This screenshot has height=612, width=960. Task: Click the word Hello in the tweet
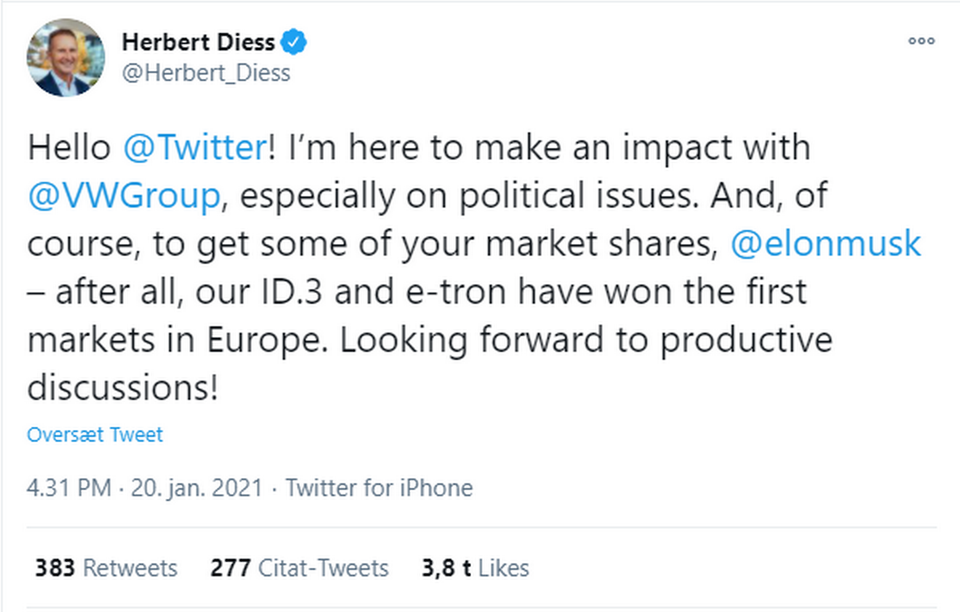(69, 147)
